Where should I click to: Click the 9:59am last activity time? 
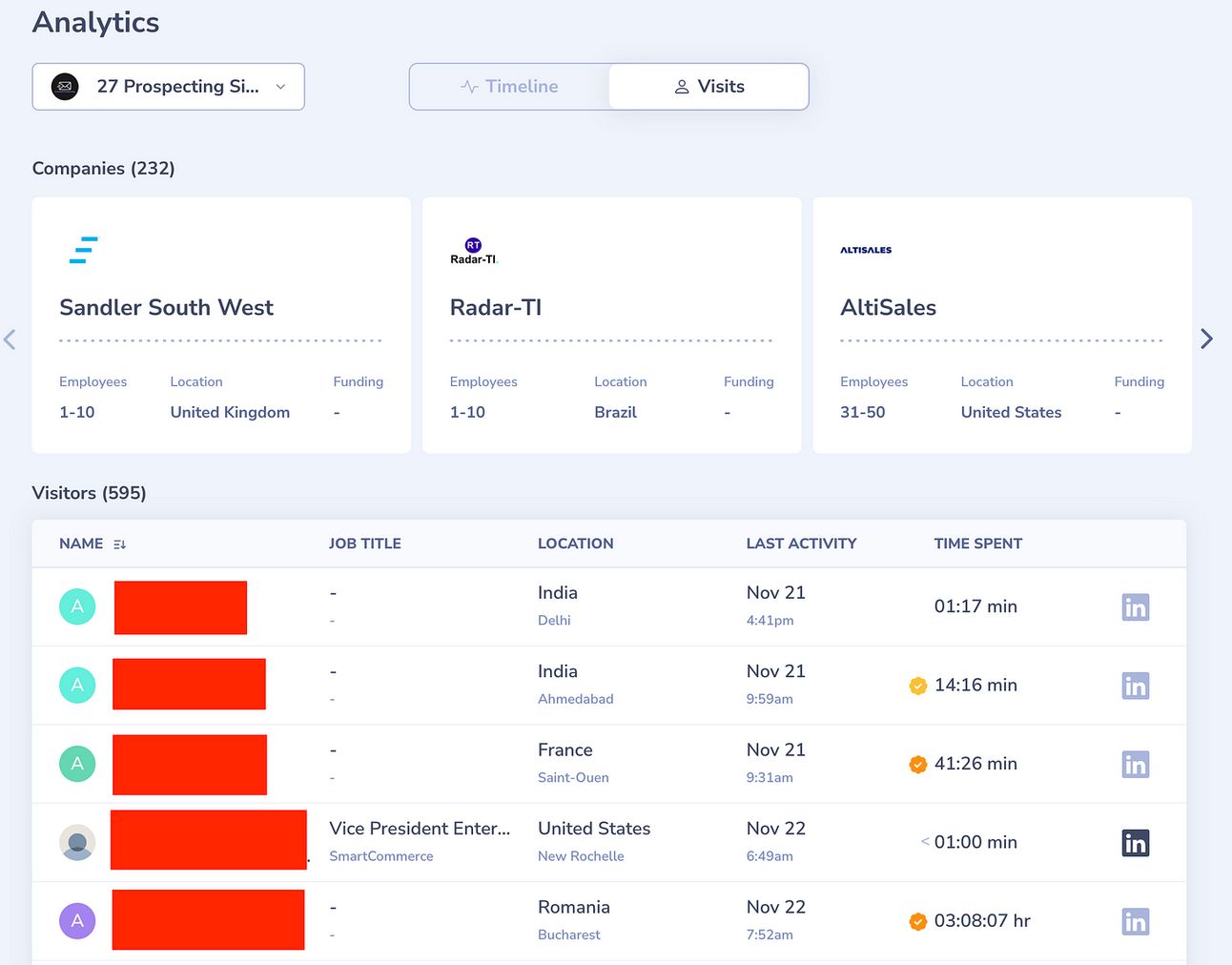[x=770, y=699]
